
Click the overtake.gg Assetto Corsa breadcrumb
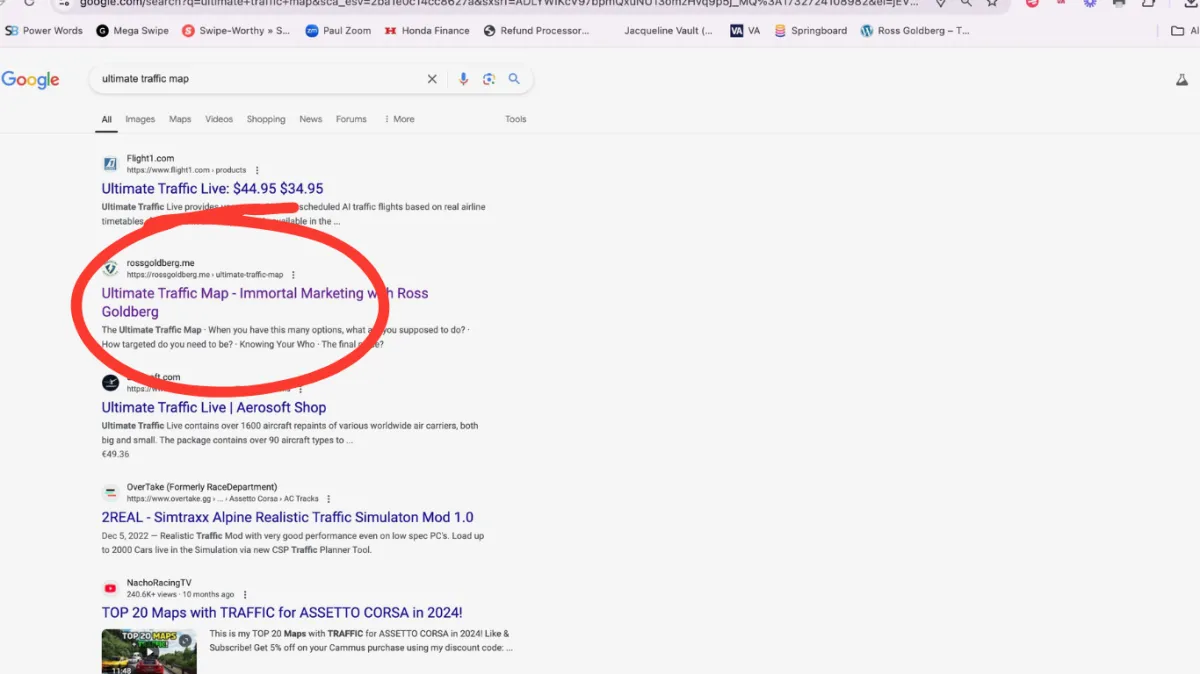coord(222,499)
